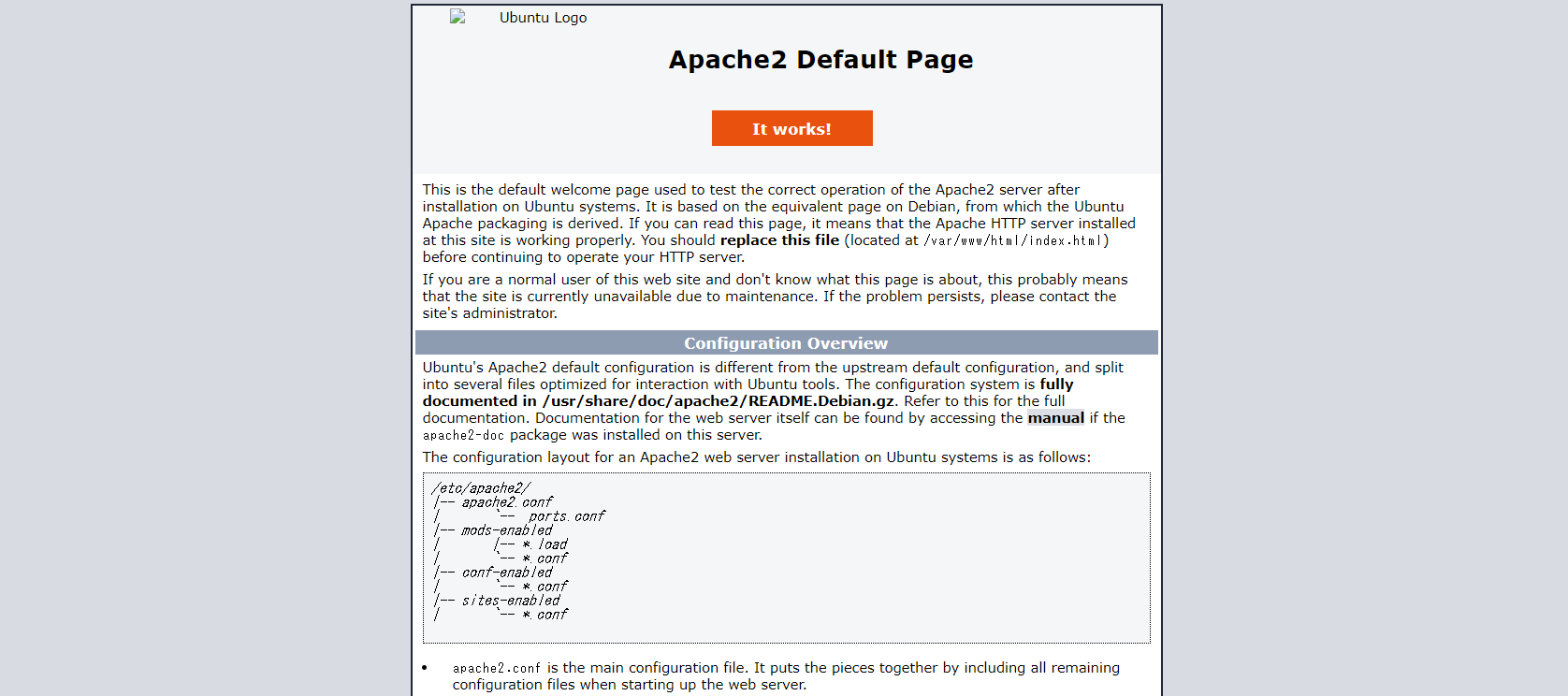
Task: Click '/usr/share/doc/apache2/README.Debian.gz' bold text
Action: coord(718,401)
